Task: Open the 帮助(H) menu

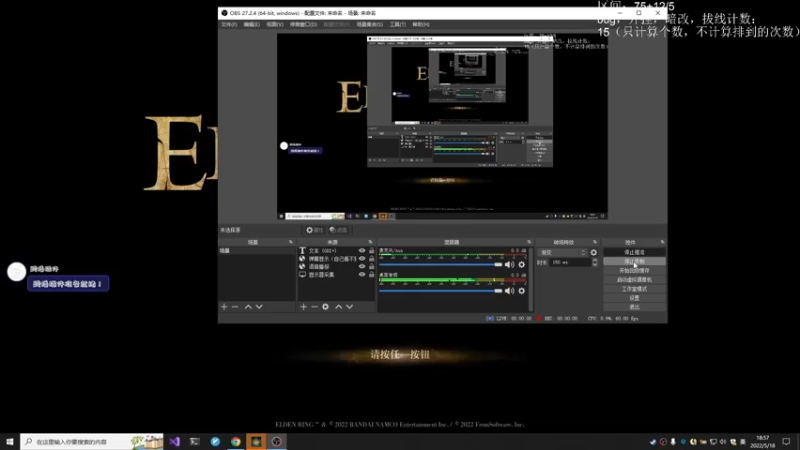Action: (x=421, y=24)
